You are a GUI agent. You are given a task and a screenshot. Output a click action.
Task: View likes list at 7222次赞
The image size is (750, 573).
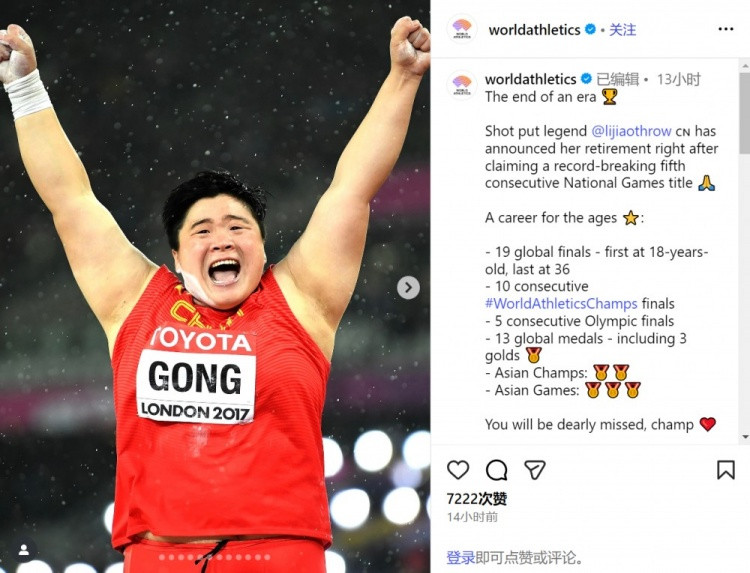(476, 499)
